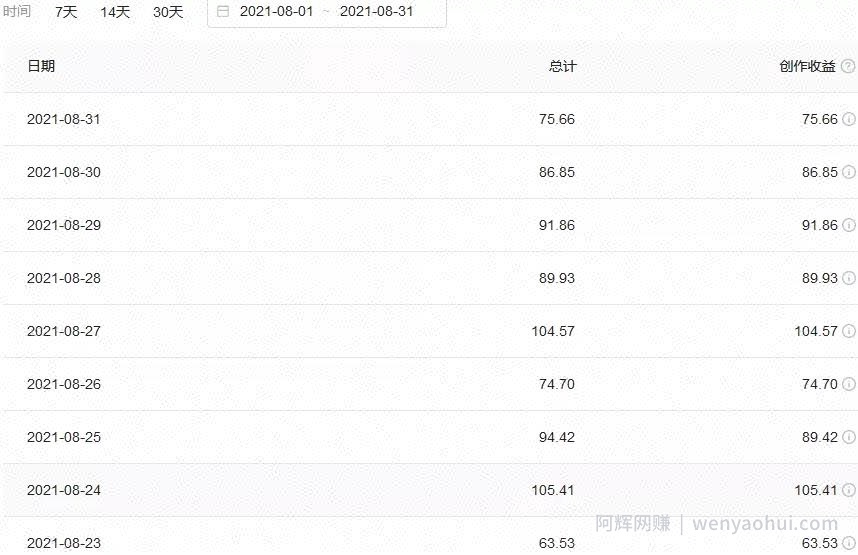Select the date 2021-08-24 row

pos(429,490)
